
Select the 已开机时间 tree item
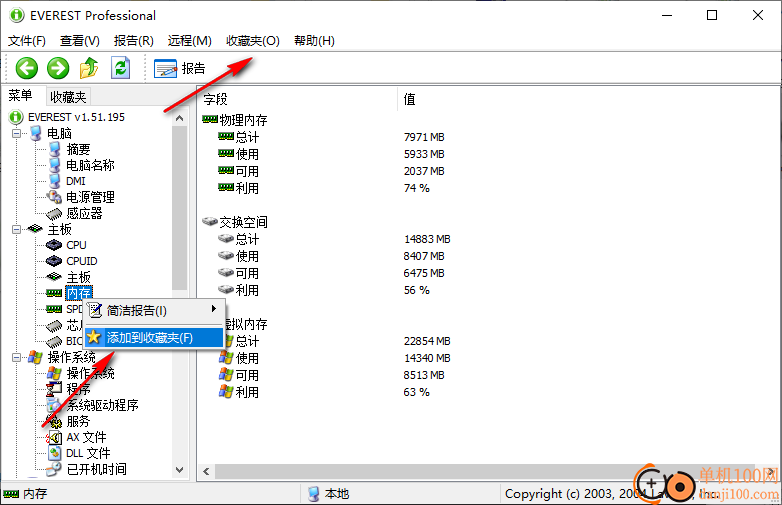pyautogui.click(x=96, y=469)
